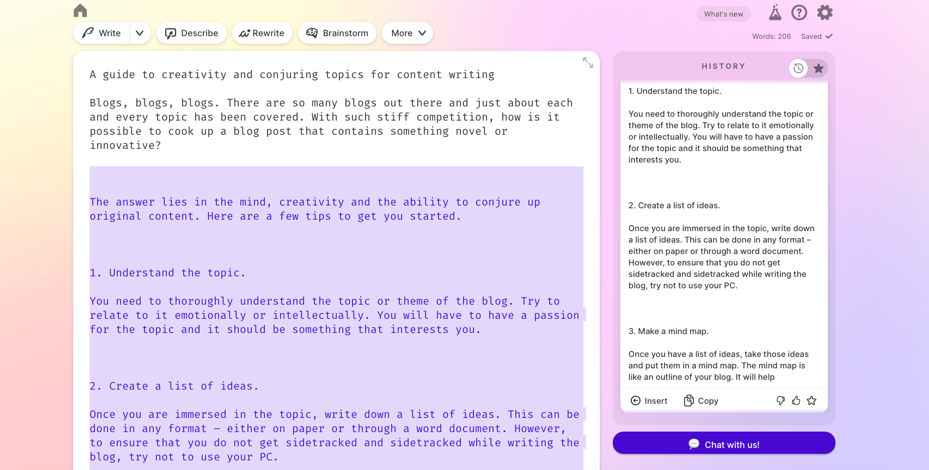Open the Write options dropdown arrow
Screen dimensions: 929x470
pos(140,33)
